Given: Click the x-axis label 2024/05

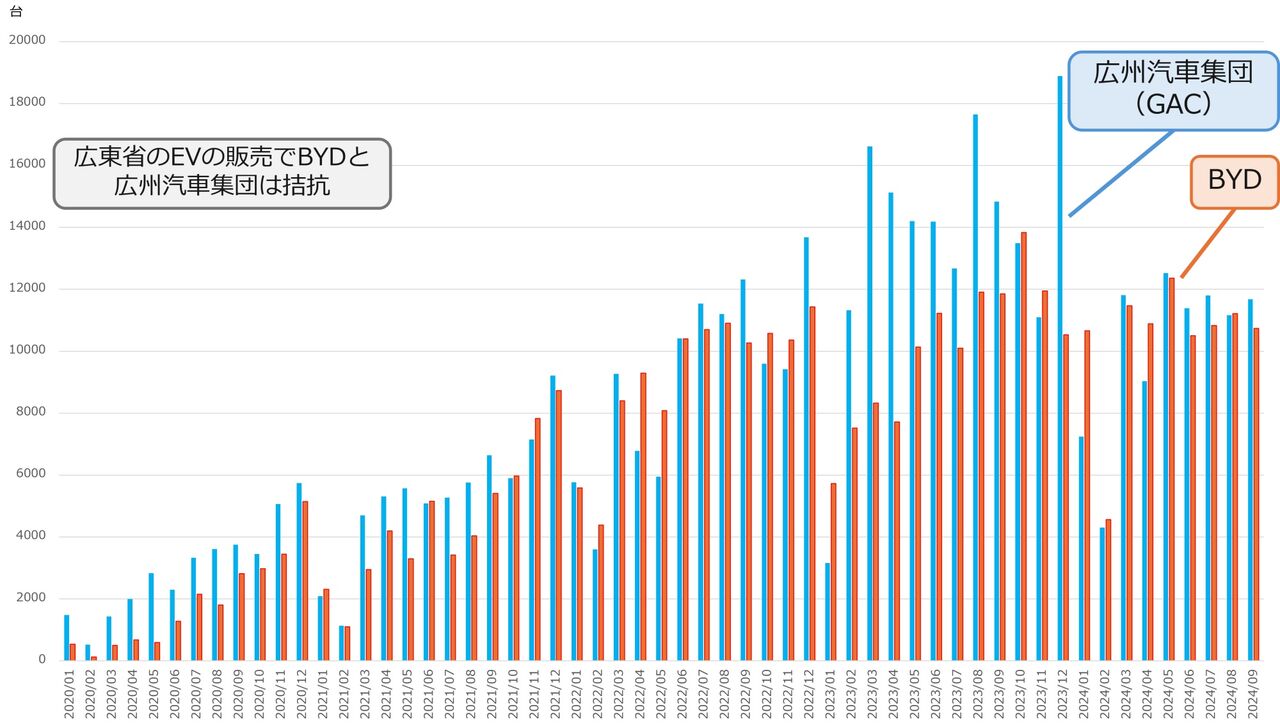Looking at the screenshot, I should 1171,694.
